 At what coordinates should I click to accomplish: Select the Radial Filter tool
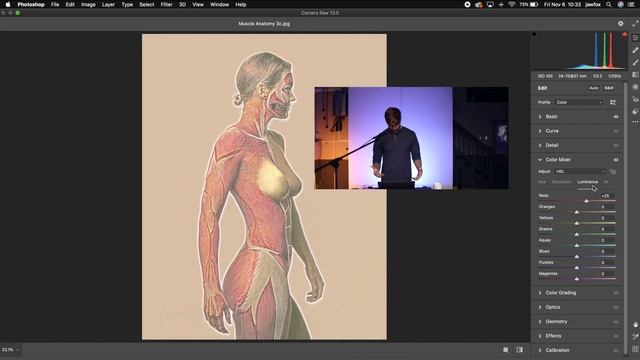pos(635,87)
